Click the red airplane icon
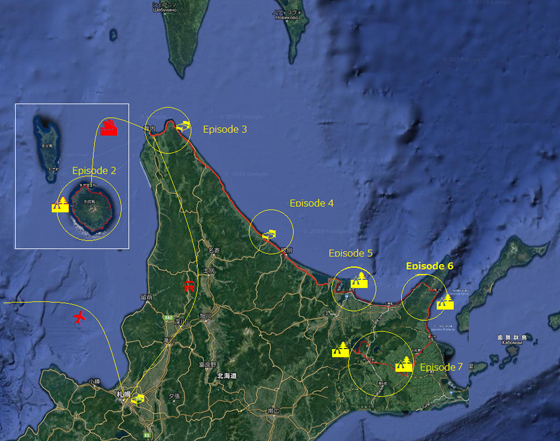Viewport: 560px width, 441px height. 79,317
